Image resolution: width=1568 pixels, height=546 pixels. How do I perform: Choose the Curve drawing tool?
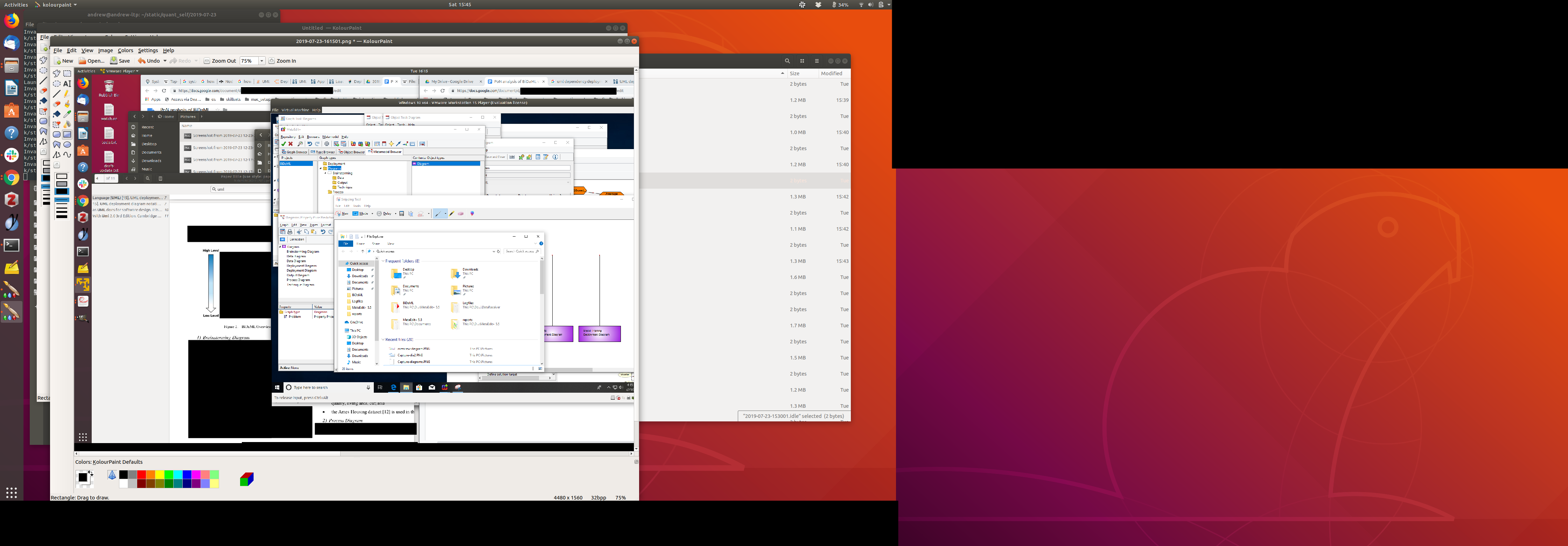(x=67, y=155)
